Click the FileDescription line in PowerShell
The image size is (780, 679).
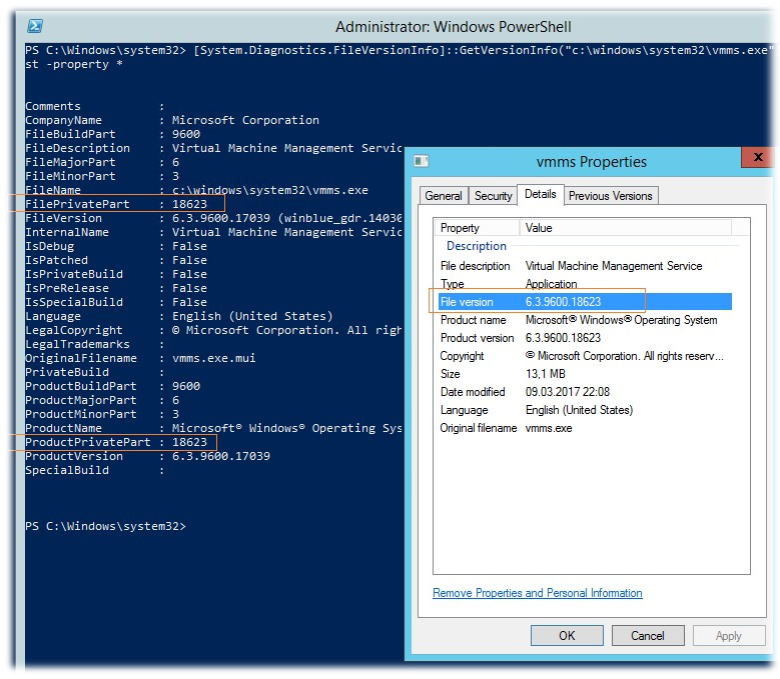pos(214,148)
